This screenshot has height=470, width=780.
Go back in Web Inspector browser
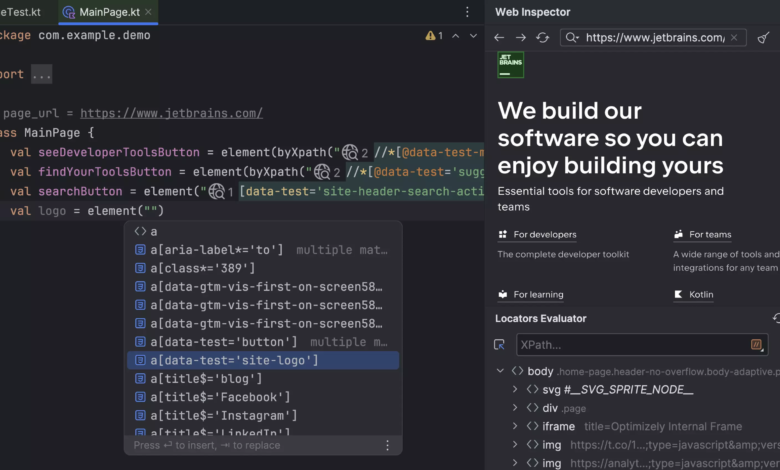[x=499, y=38]
